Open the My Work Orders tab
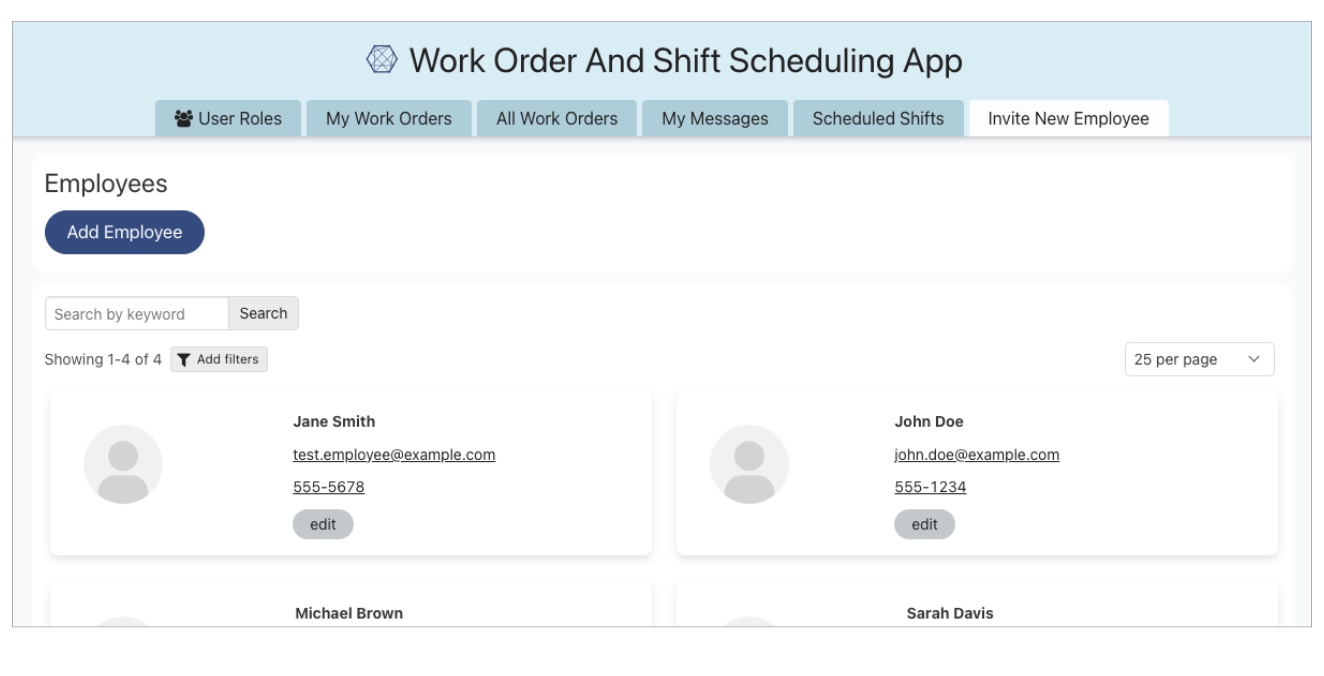 [388, 118]
